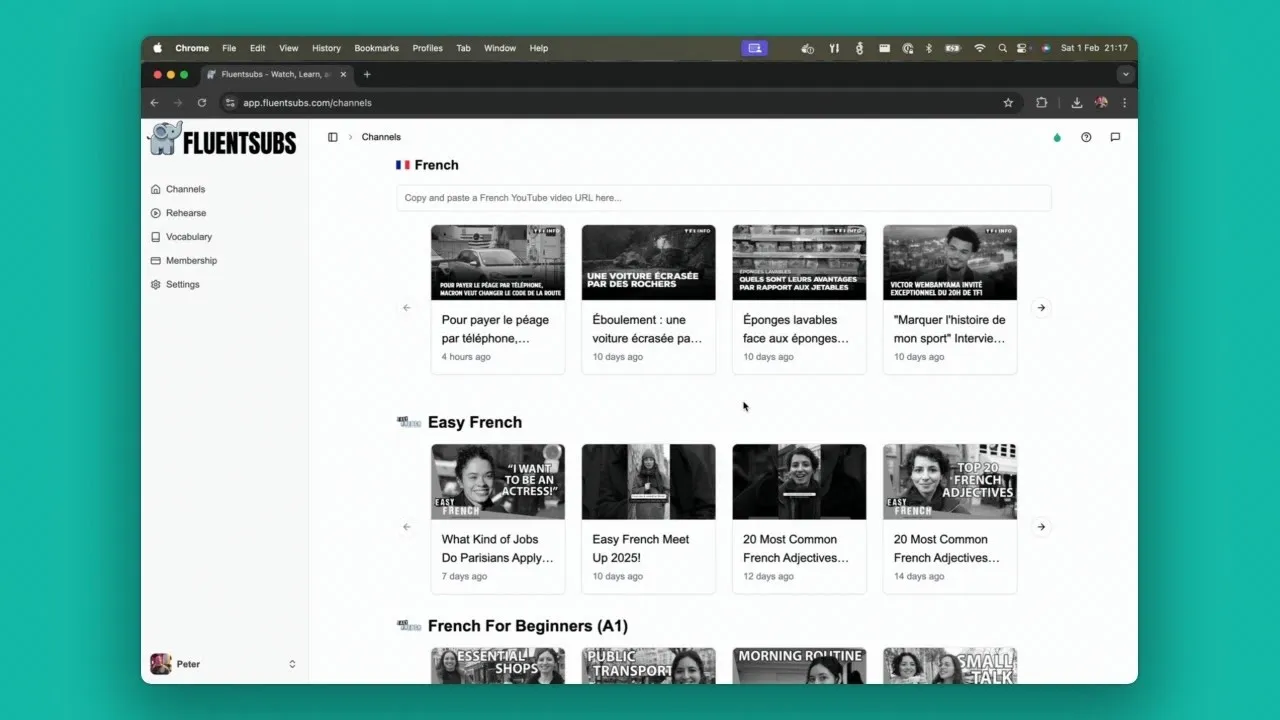The width and height of the screenshot is (1280, 720).
Task: Bookmark page with the star icon
Action: tap(1008, 102)
